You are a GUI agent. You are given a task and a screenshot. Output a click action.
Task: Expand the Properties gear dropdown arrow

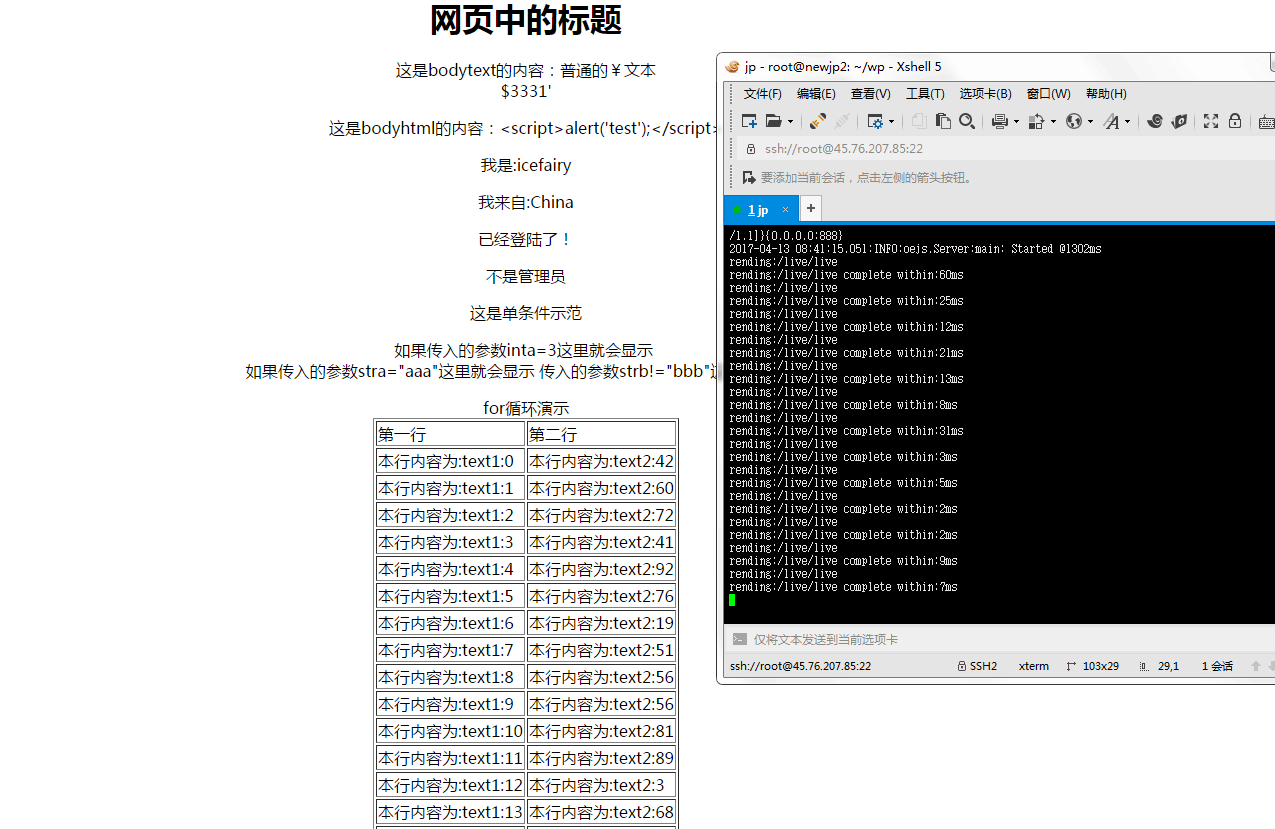pos(891,122)
